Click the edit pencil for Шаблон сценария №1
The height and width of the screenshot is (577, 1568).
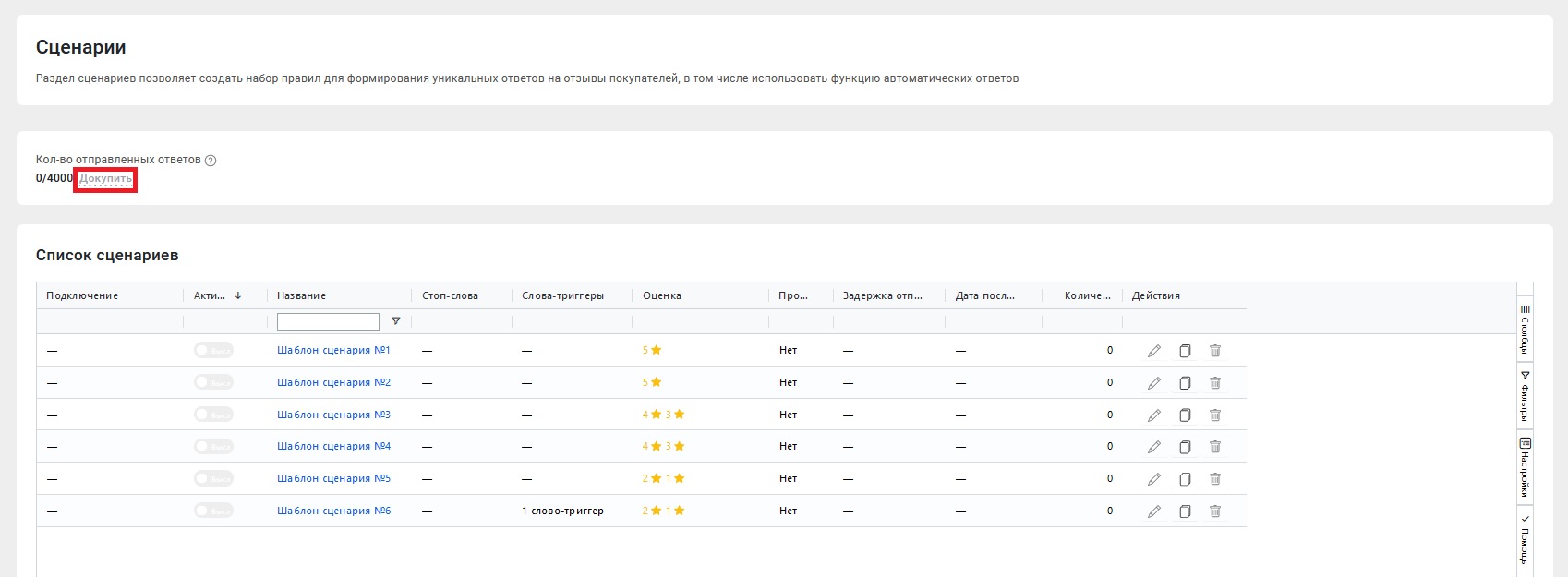tap(1153, 351)
